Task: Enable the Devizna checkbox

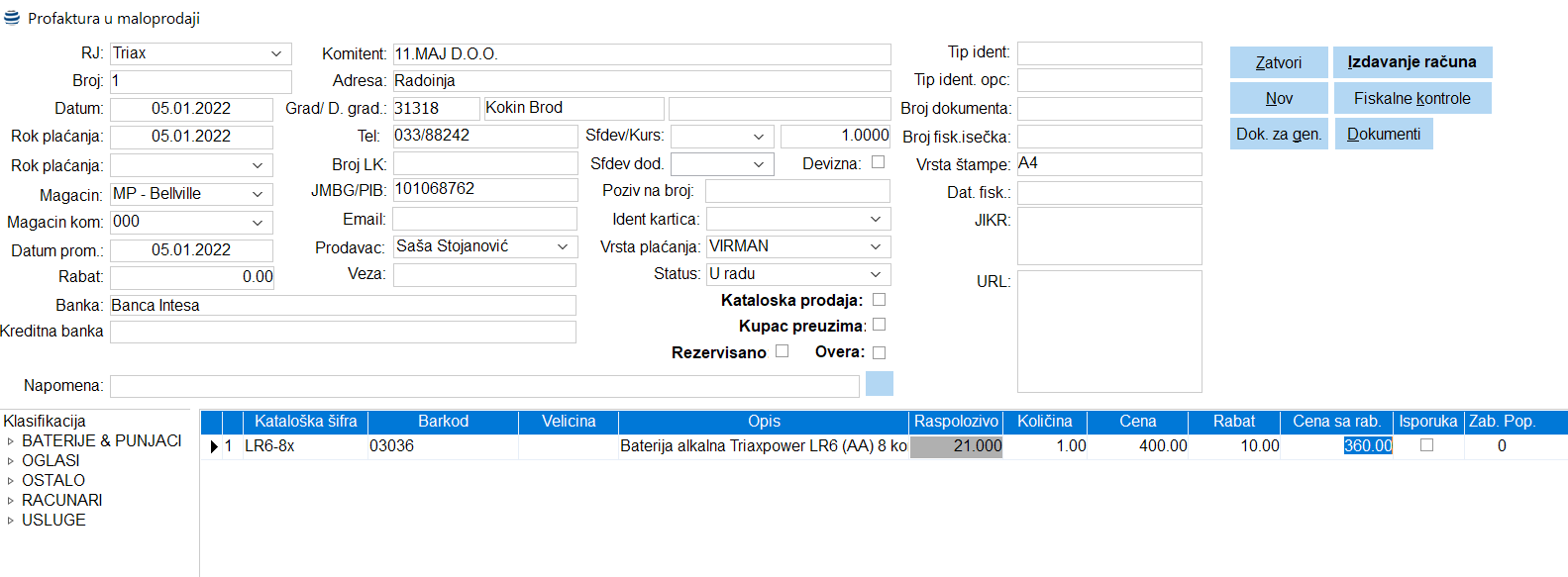Action: pyautogui.click(x=878, y=162)
